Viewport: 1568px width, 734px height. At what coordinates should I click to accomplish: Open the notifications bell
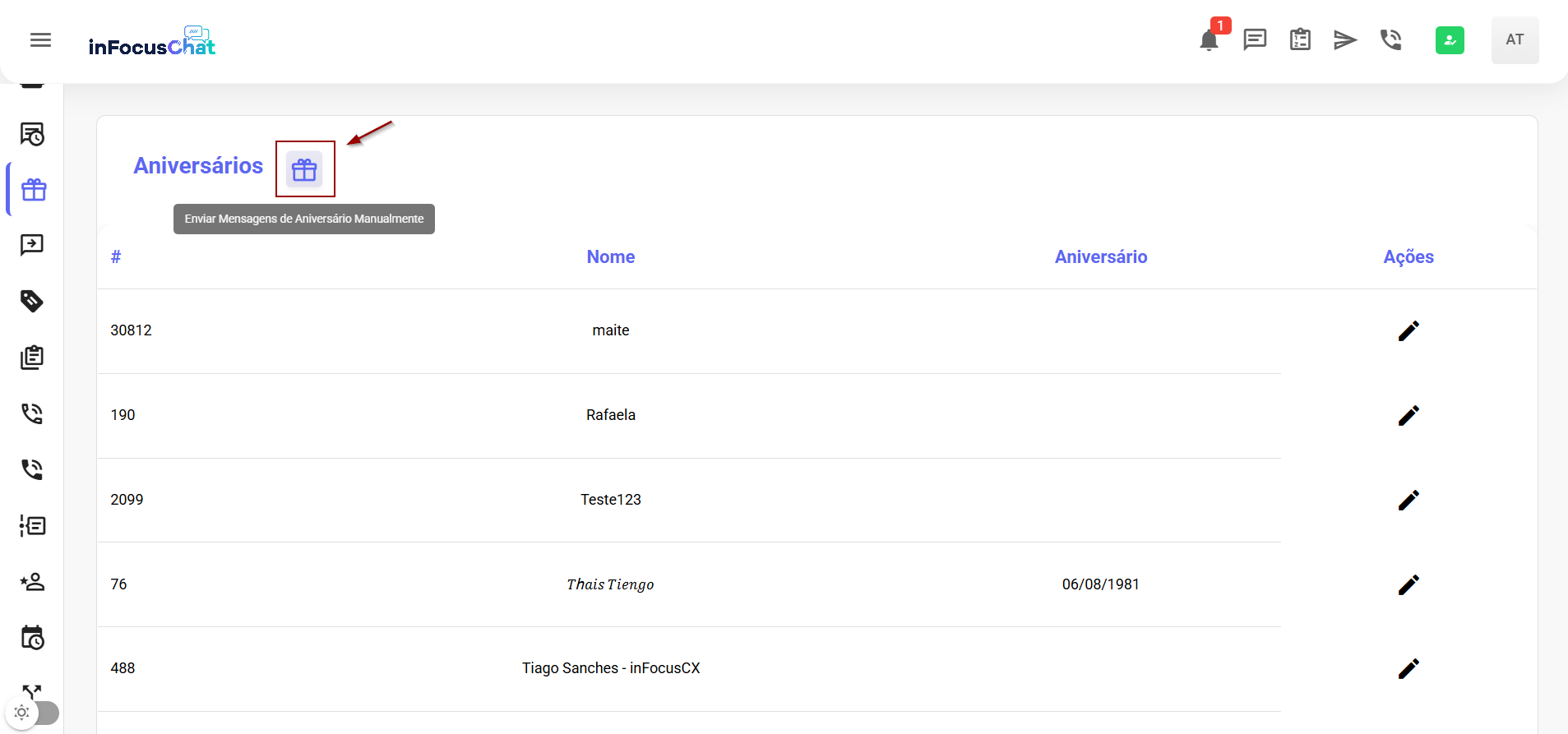coord(1209,40)
